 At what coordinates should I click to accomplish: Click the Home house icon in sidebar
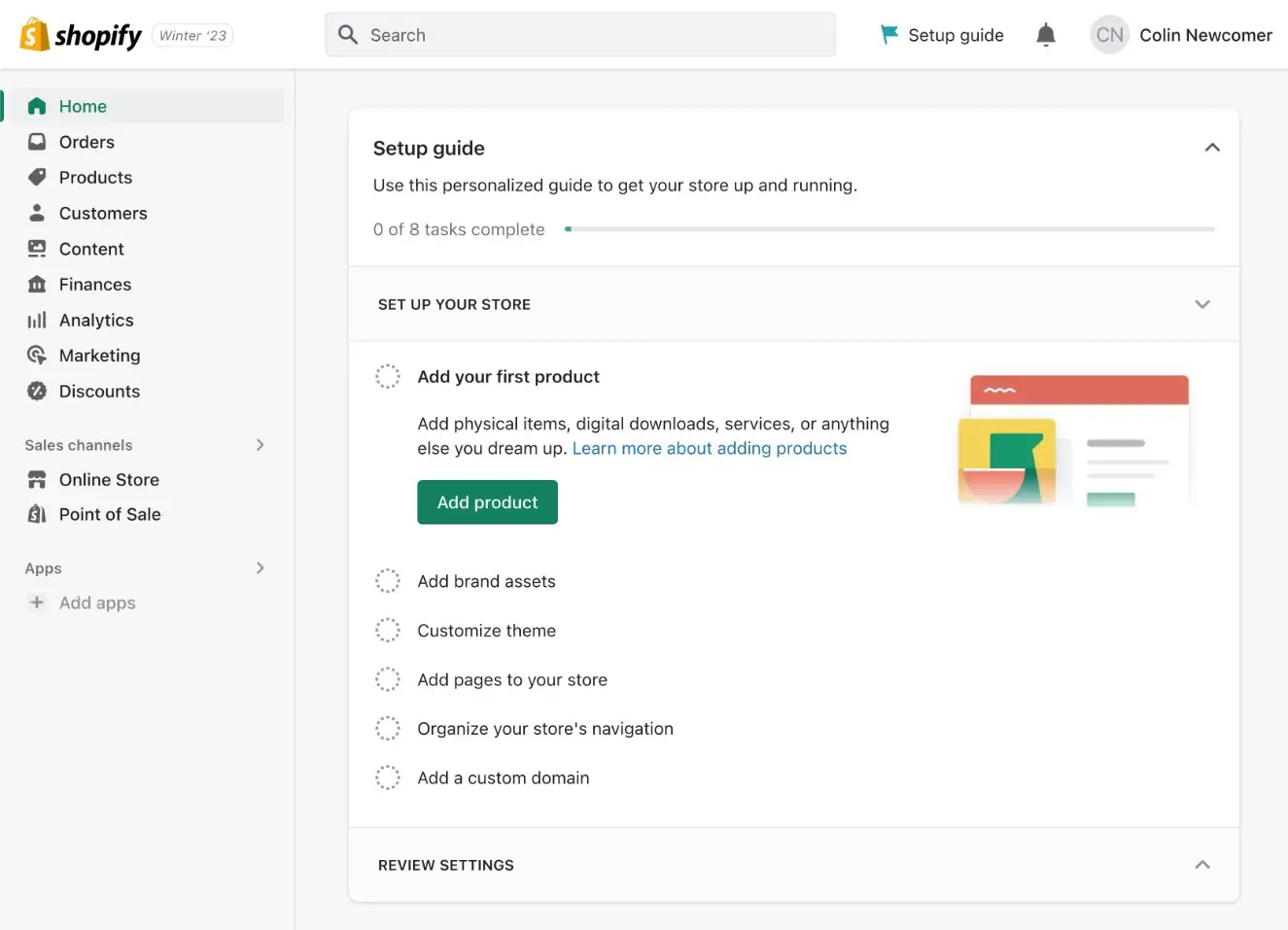(37, 106)
